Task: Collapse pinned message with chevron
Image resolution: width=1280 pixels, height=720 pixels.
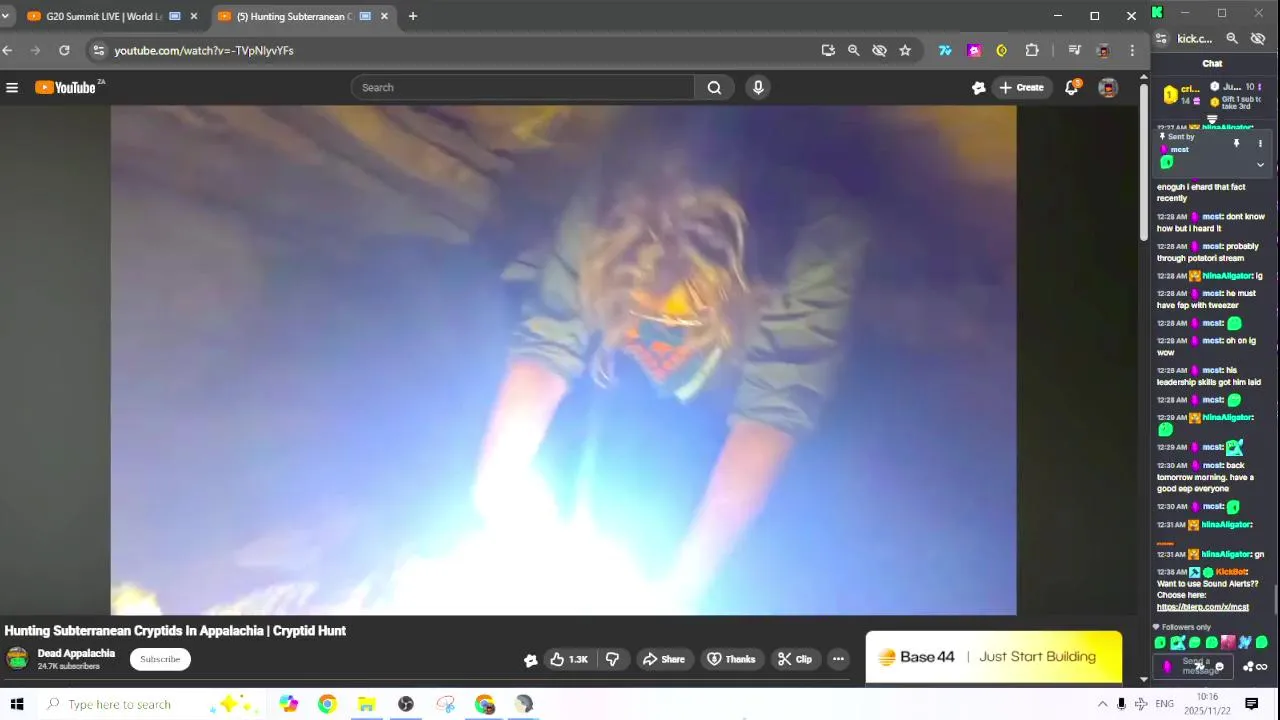Action: coord(1260,165)
